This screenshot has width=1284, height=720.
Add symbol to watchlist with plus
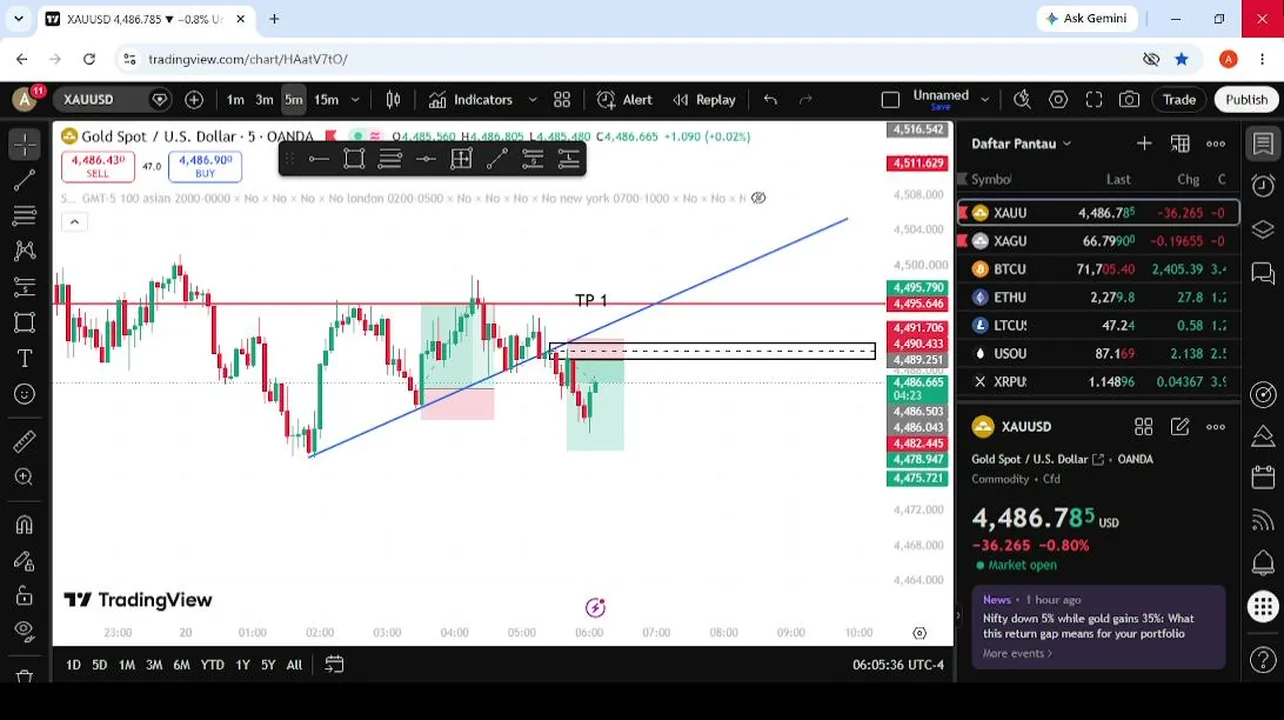[x=1144, y=143]
